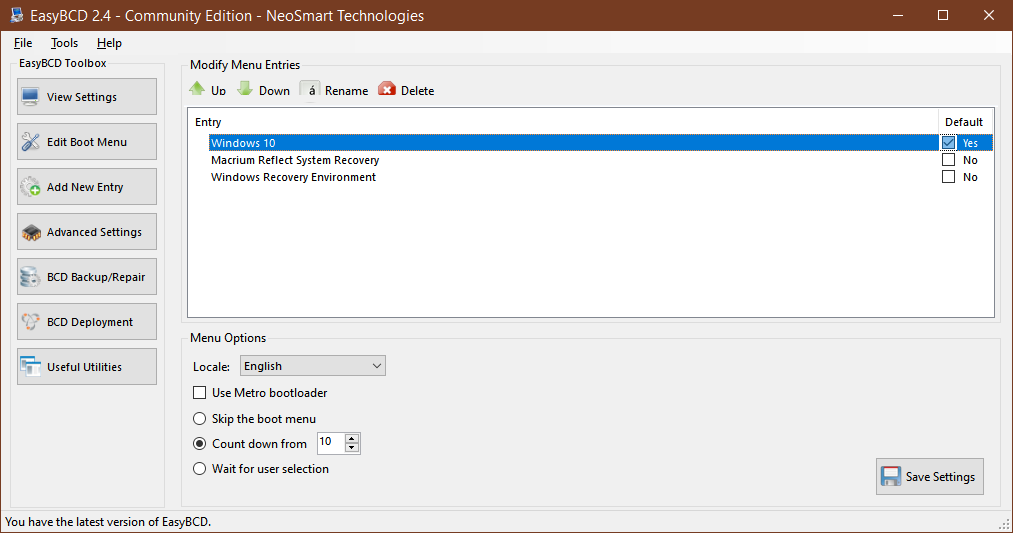Open Useful Utilities
Viewport: 1013px width, 533px height.
87,366
